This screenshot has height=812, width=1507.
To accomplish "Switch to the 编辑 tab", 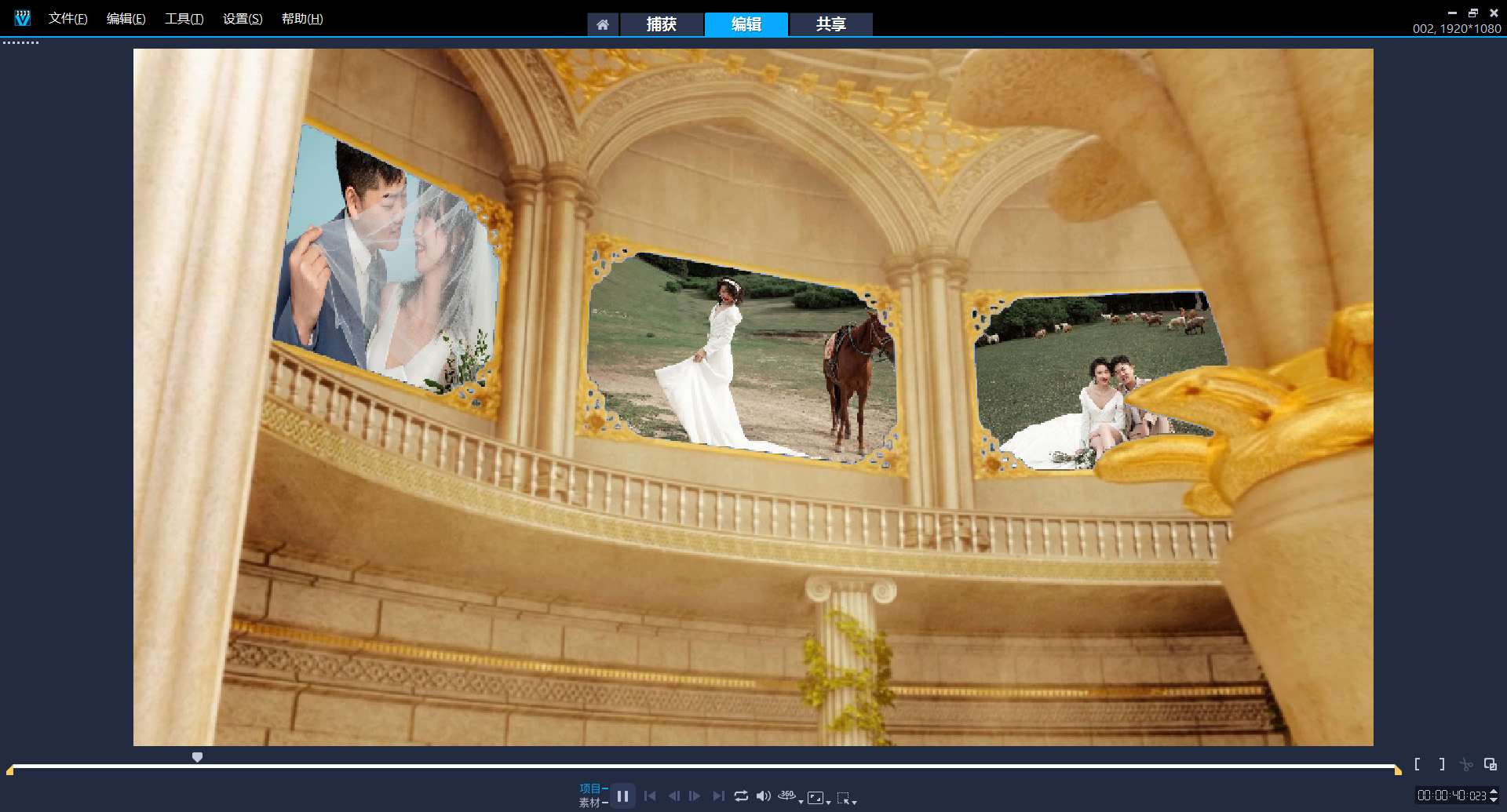I will (x=746, y=24).
